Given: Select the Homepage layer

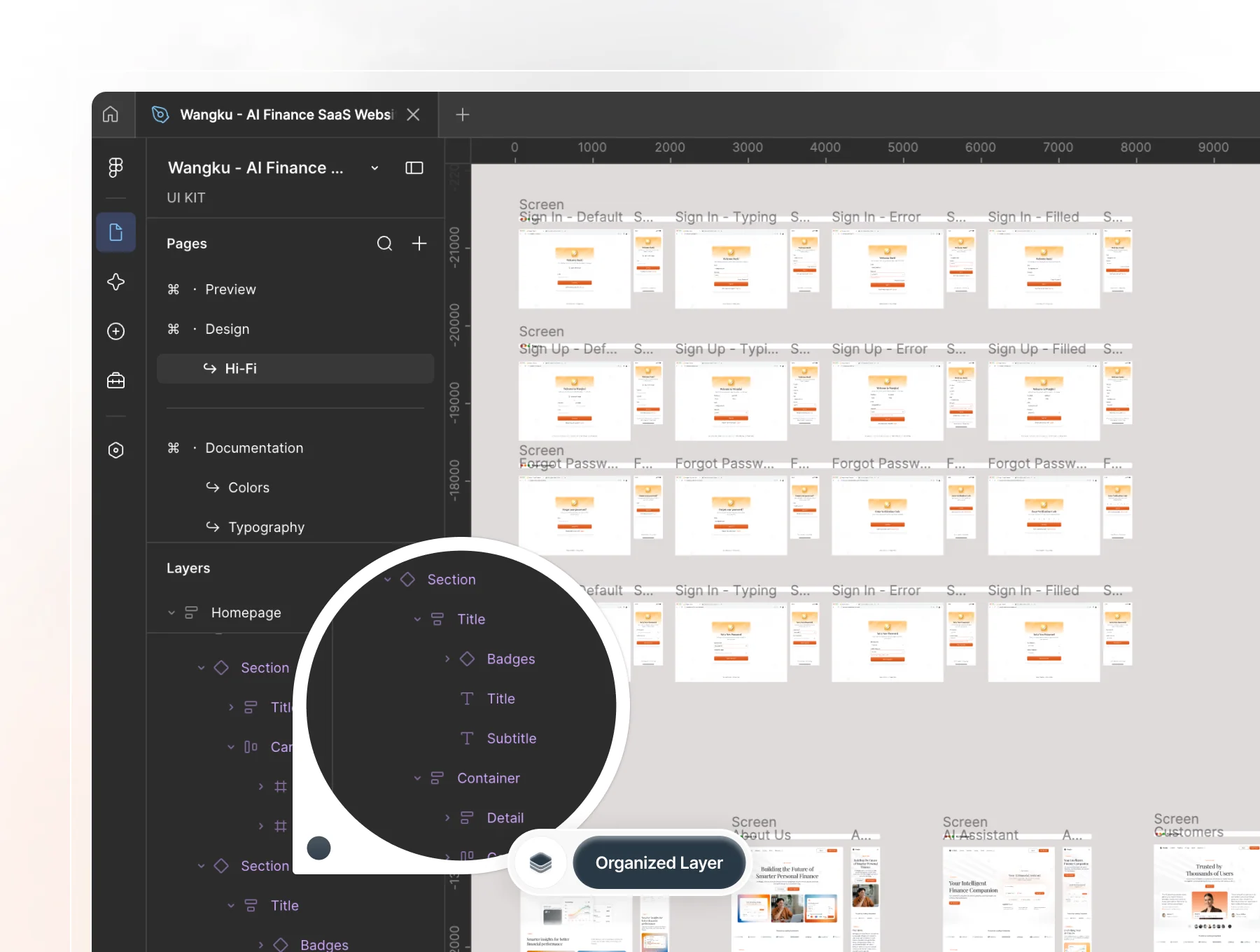Looking at the screenshot, I should tap(246, 612).
